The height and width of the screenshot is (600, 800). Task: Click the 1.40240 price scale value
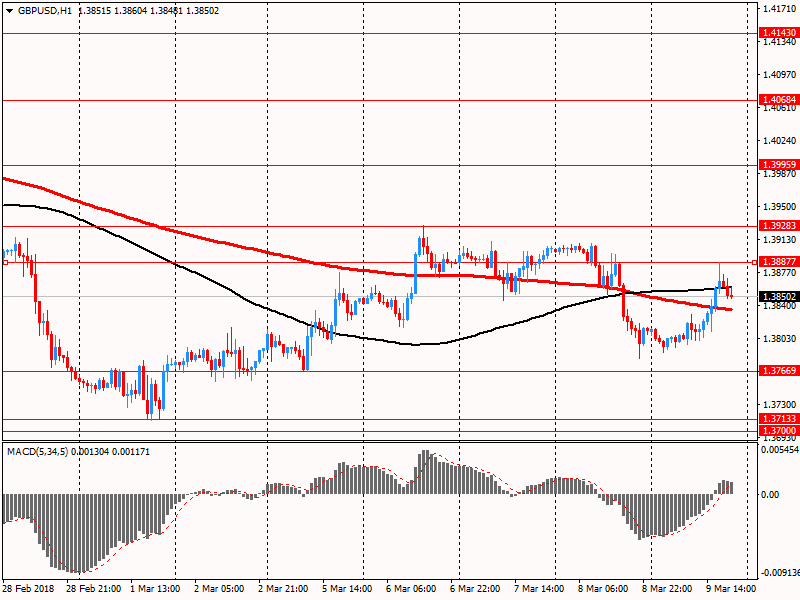tap(779, 140)
